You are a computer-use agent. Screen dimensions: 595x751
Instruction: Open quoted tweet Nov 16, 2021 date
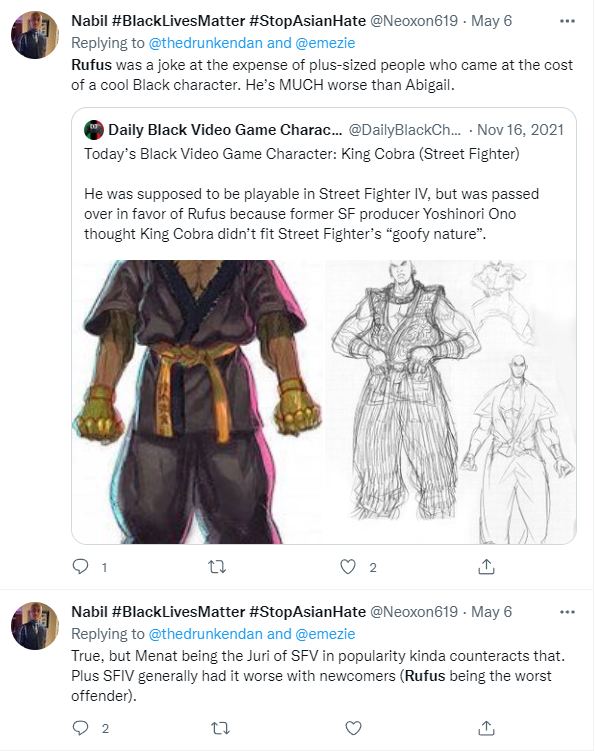pyautogui.click(x=520, y=130)
